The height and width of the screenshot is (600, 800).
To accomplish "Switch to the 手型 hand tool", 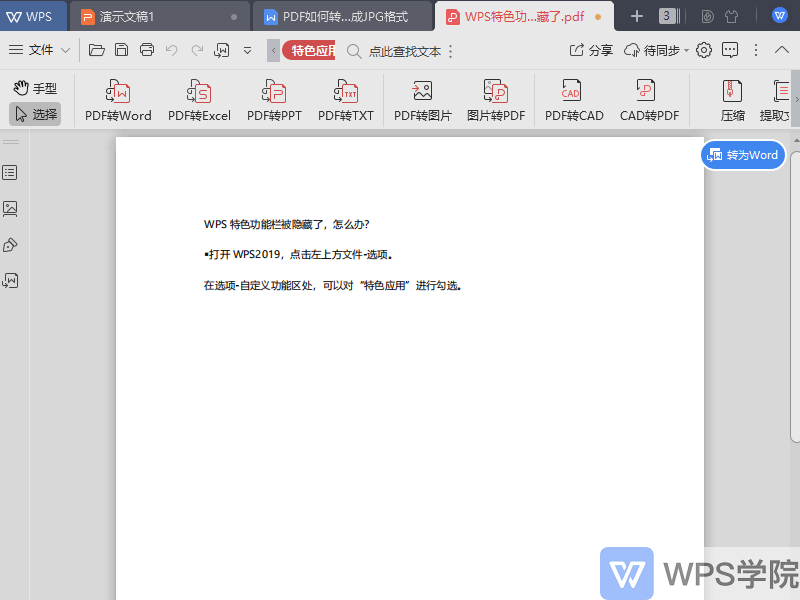I will 34,87.
